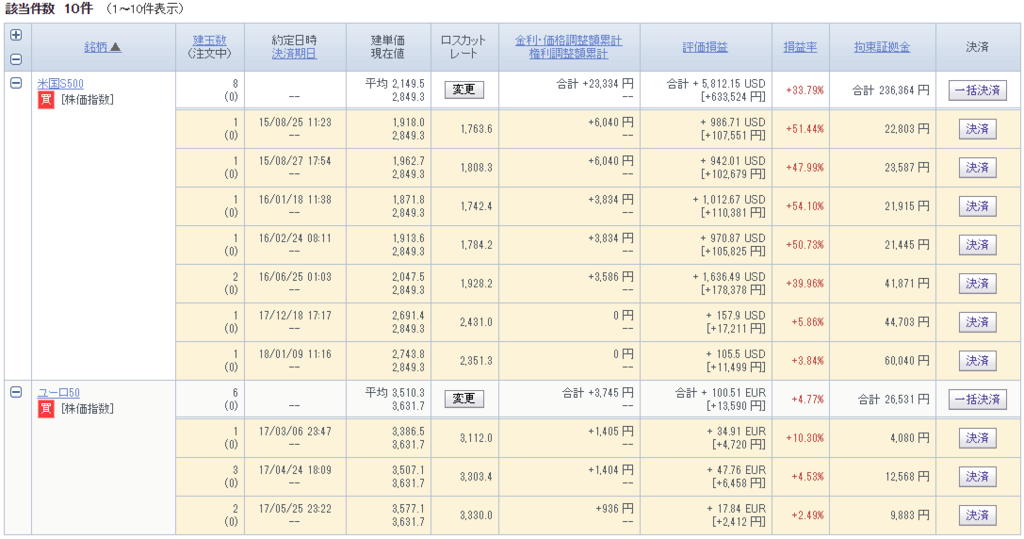Collapse all rows with header minus icon

(16, 59)
